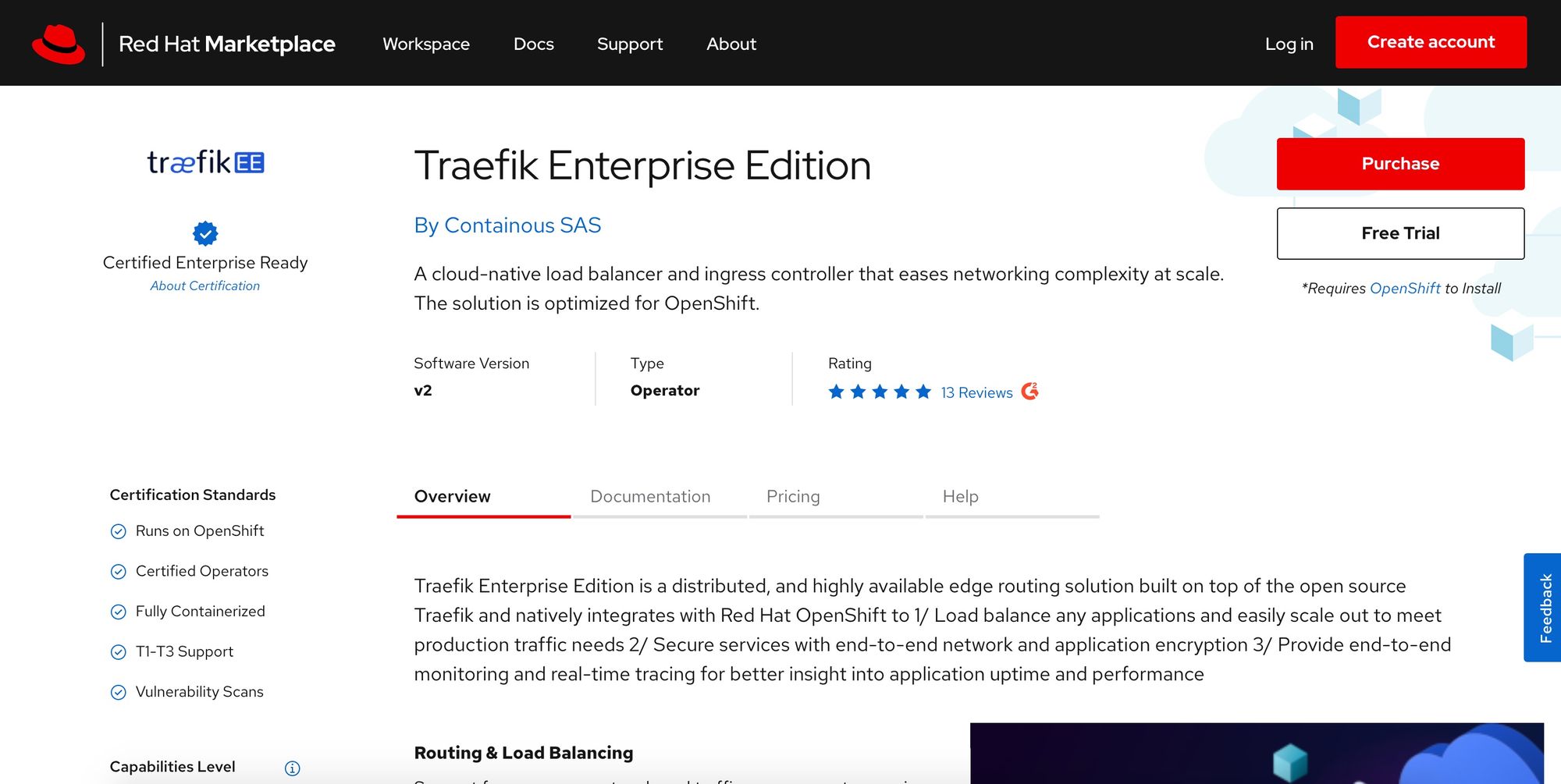The image size is (1561, 784).
Task: Click the Routing & Load Balancing heading
Action: [524, 753]
